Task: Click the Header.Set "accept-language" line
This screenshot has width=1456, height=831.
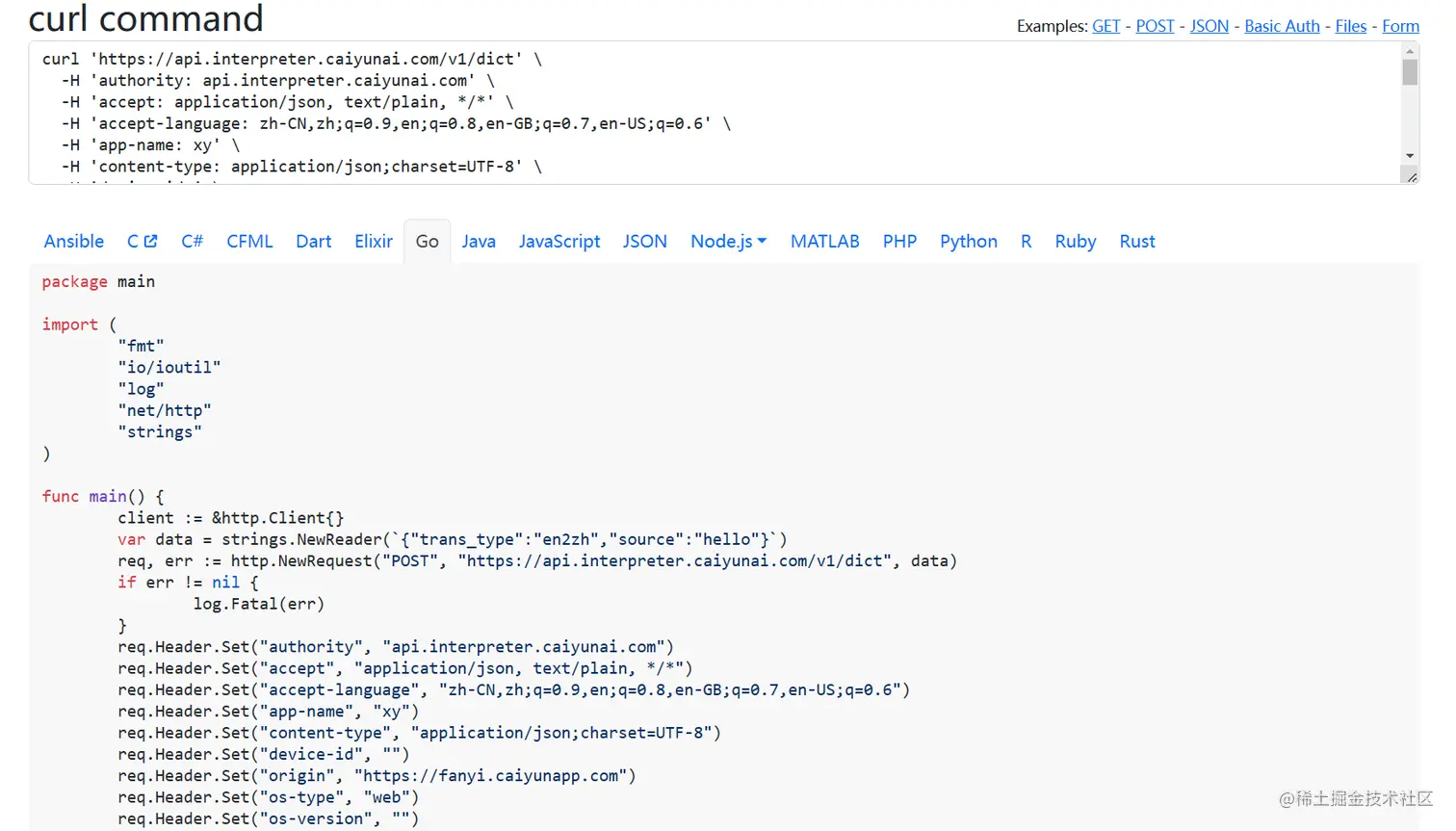Action: 514,689
